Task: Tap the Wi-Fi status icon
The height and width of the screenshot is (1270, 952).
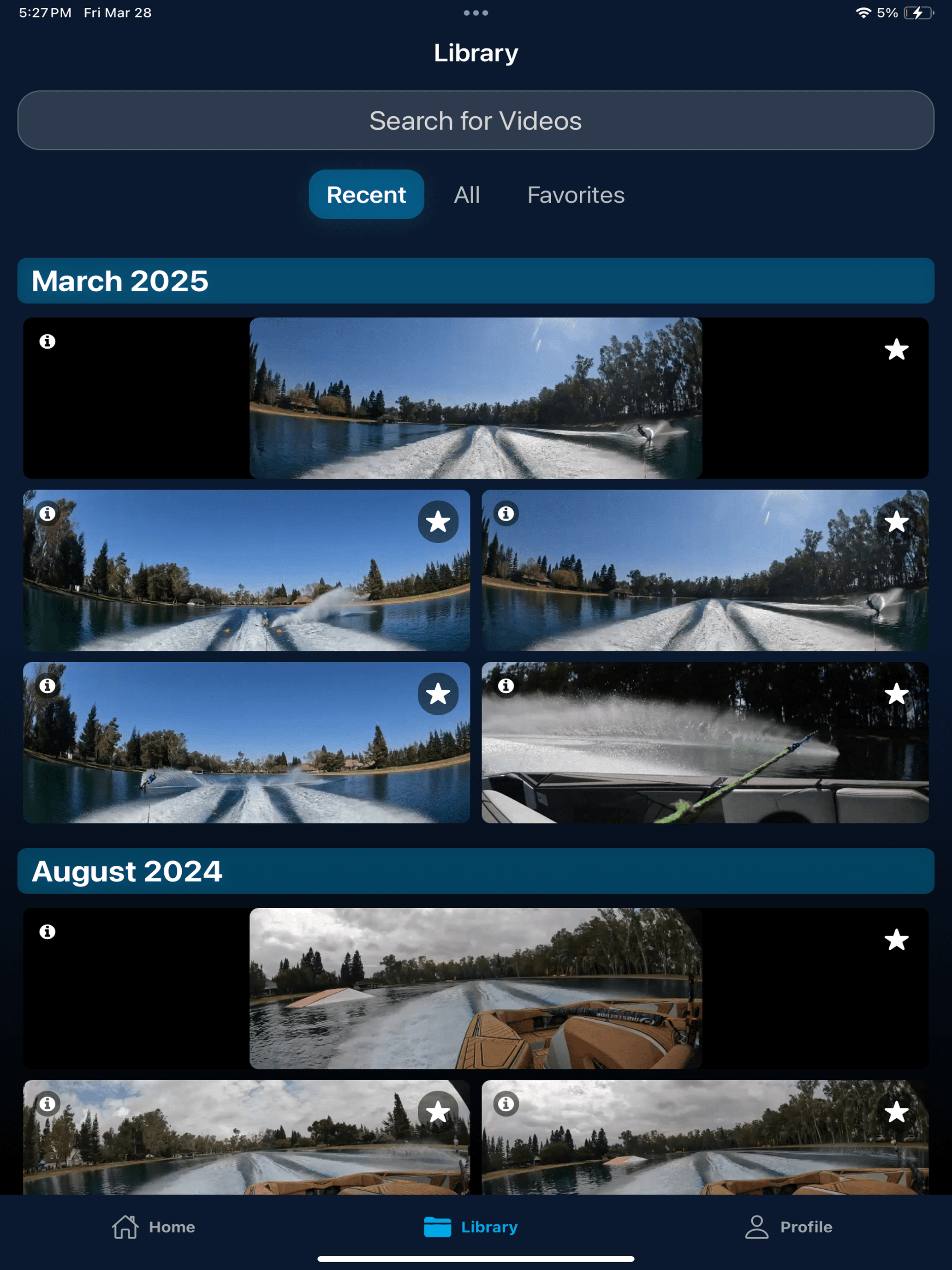Action: pyautogui.click(x=863, y=12)
